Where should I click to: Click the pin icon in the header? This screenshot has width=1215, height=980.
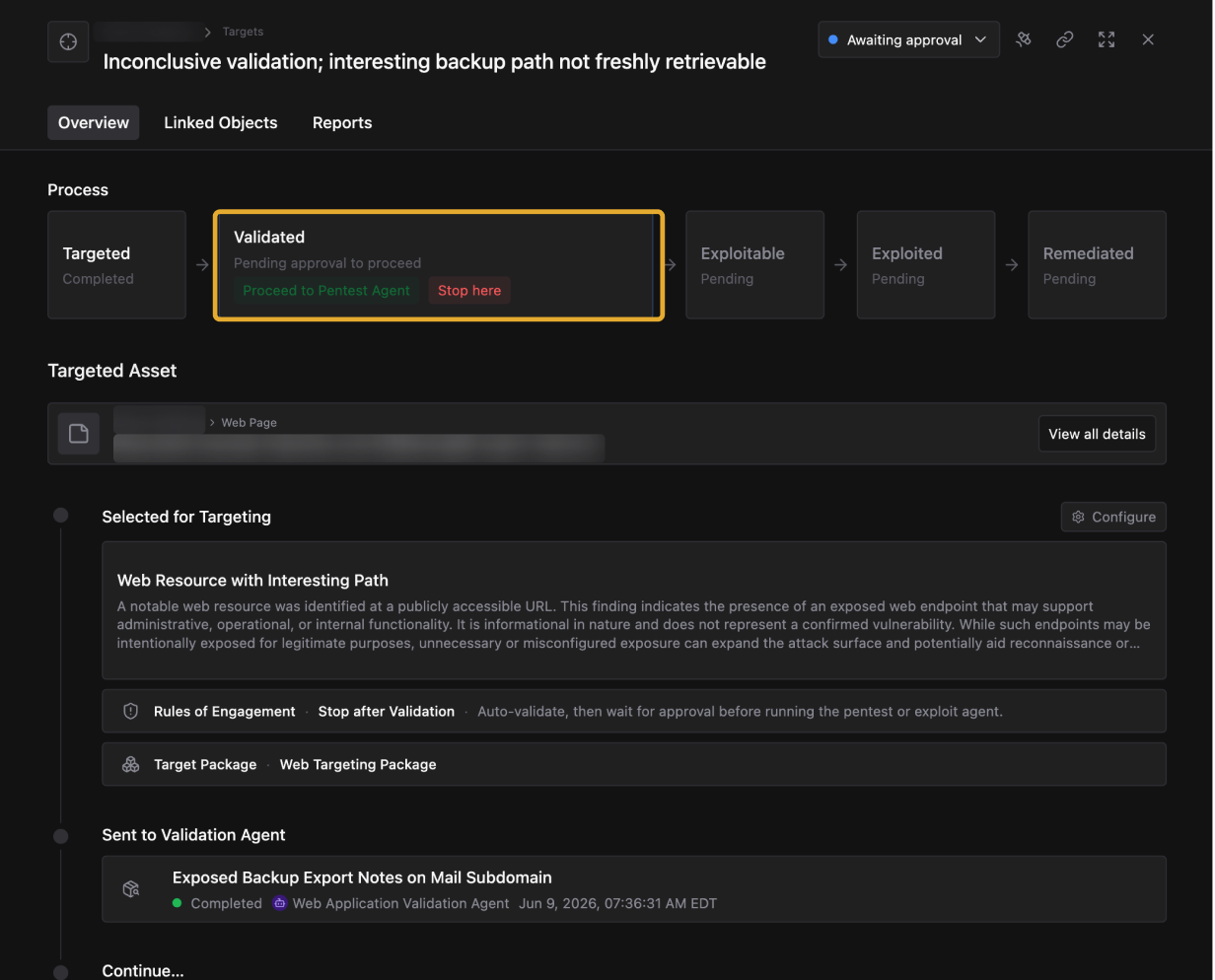click(x=1024, y=39)
